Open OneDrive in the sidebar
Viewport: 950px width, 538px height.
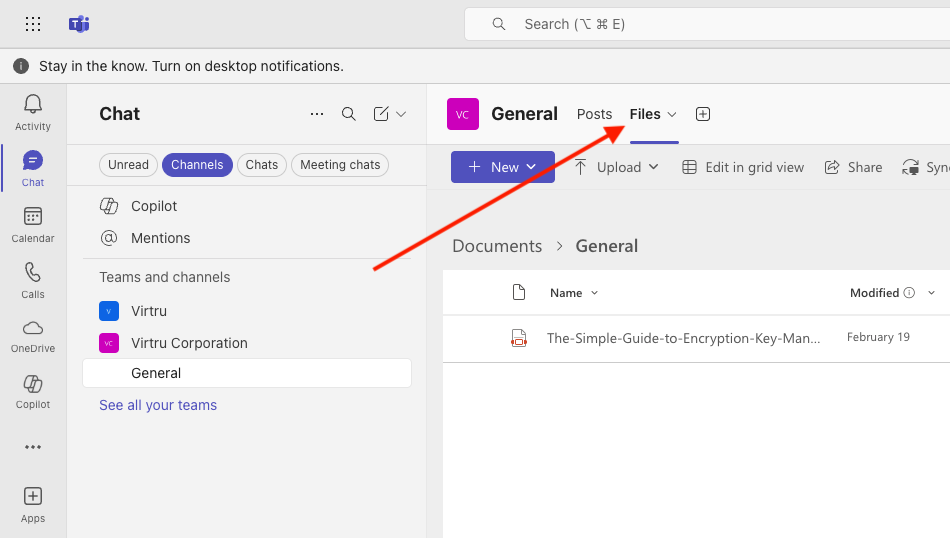tap(33, 336)
